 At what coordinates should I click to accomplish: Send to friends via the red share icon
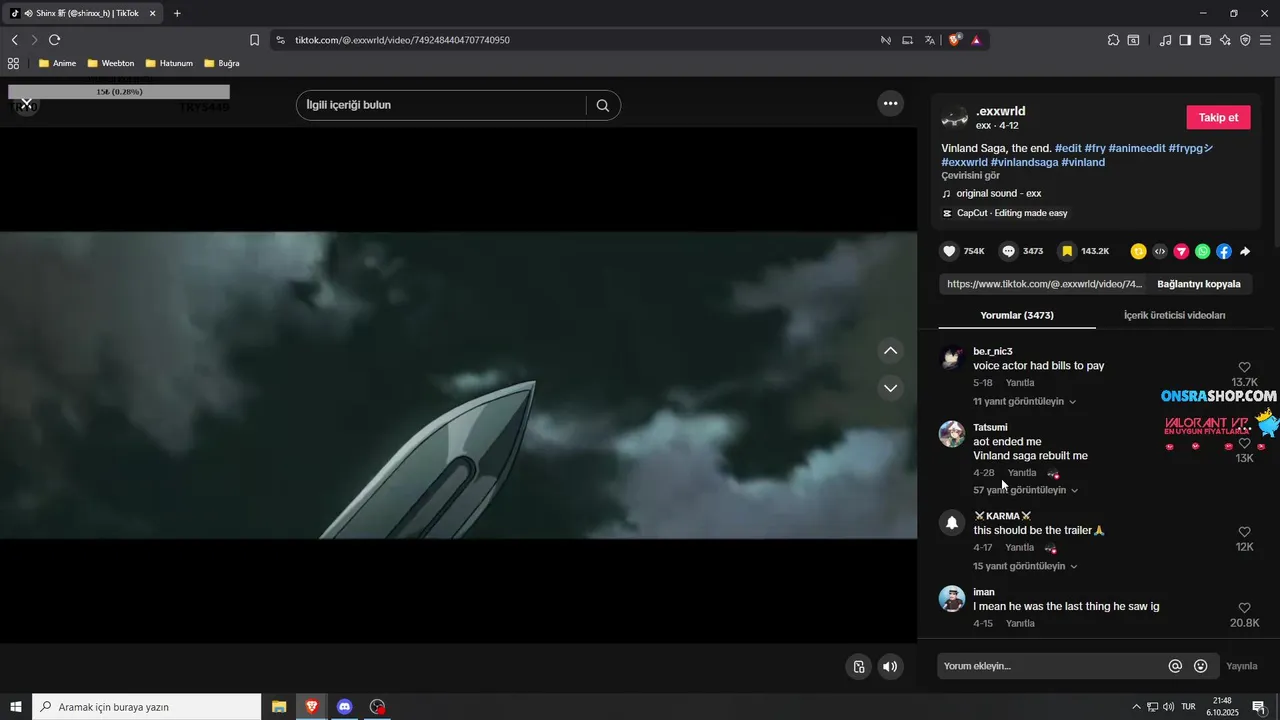[1181, 252]
